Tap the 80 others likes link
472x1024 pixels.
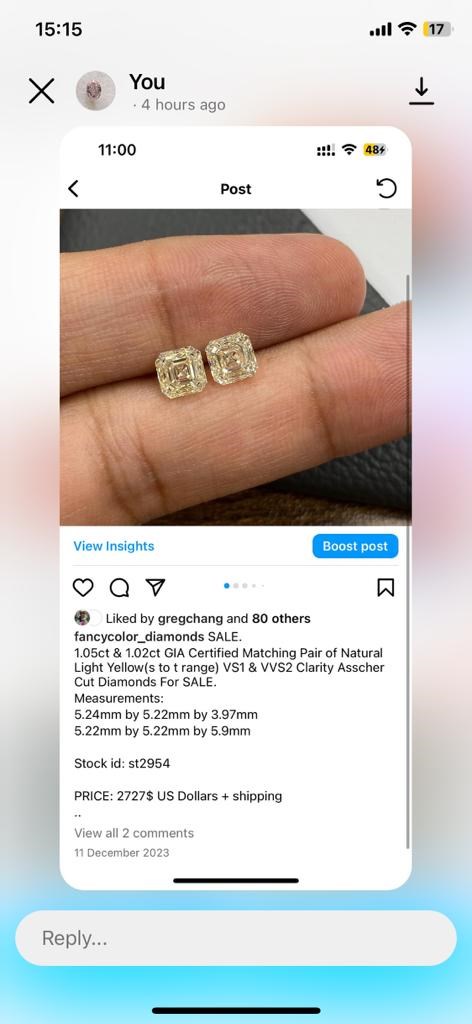(x=281, y=618)
